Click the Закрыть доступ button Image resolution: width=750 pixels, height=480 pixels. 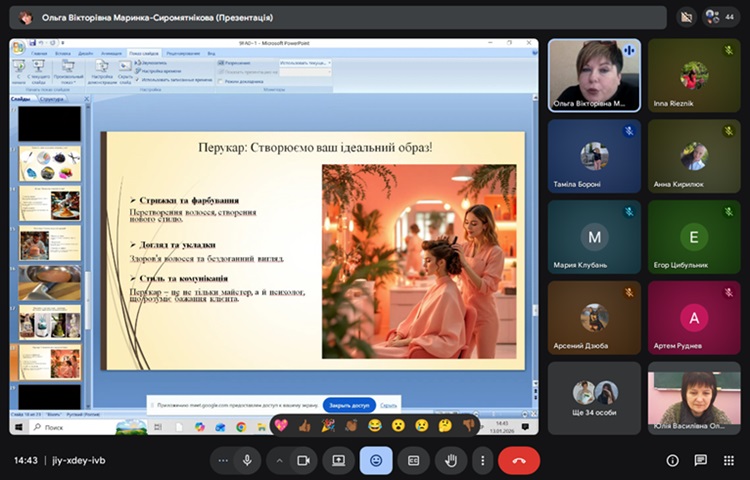350,405
